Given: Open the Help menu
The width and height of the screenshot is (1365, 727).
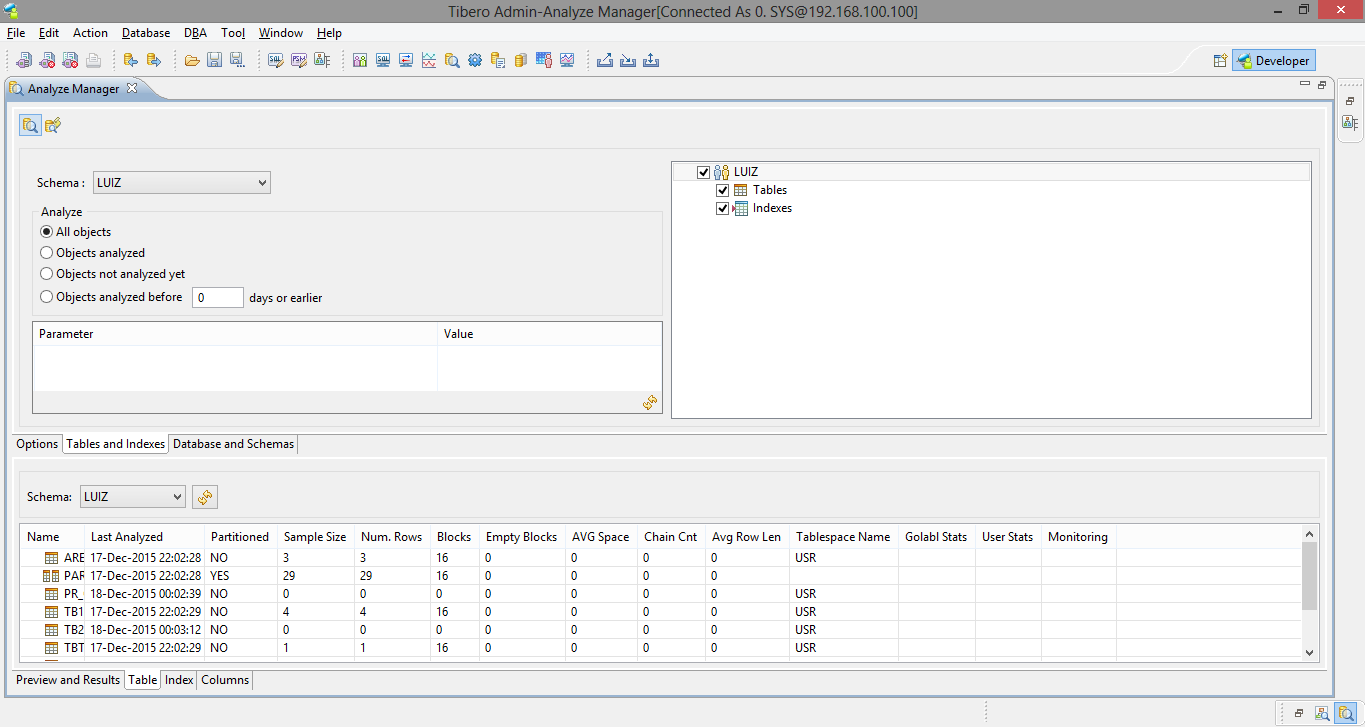Looking at the screenshot, I should point(329,33).
